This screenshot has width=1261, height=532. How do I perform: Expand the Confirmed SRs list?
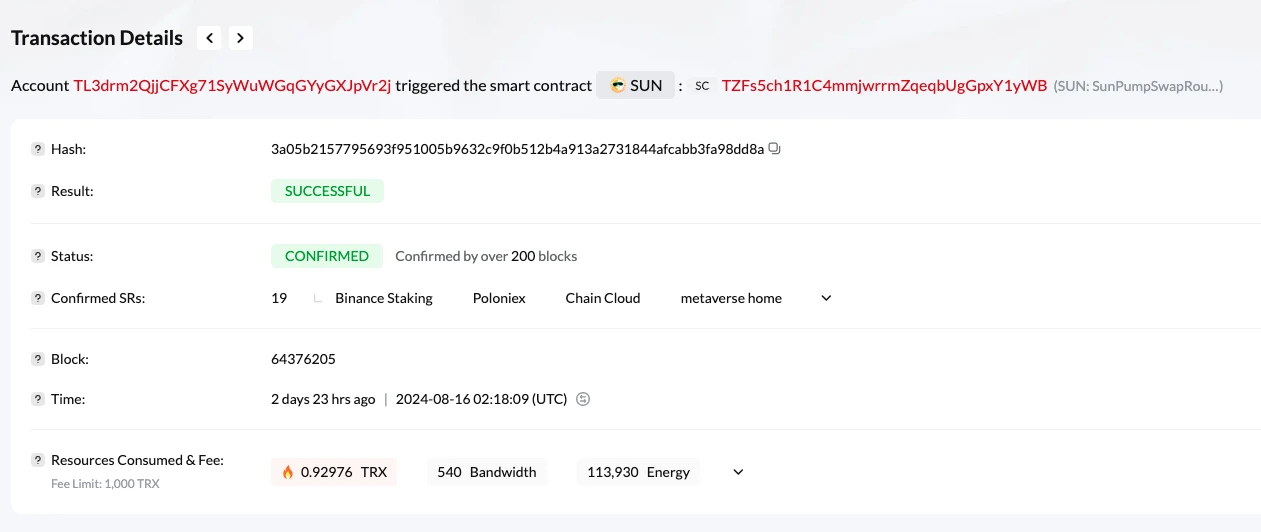coord(826,298)
